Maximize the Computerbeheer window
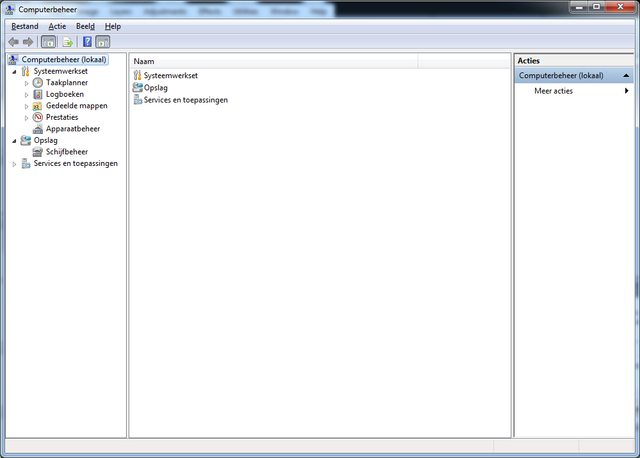The height and width of the screenshot is (458, 640). click(x=596, y=7)
